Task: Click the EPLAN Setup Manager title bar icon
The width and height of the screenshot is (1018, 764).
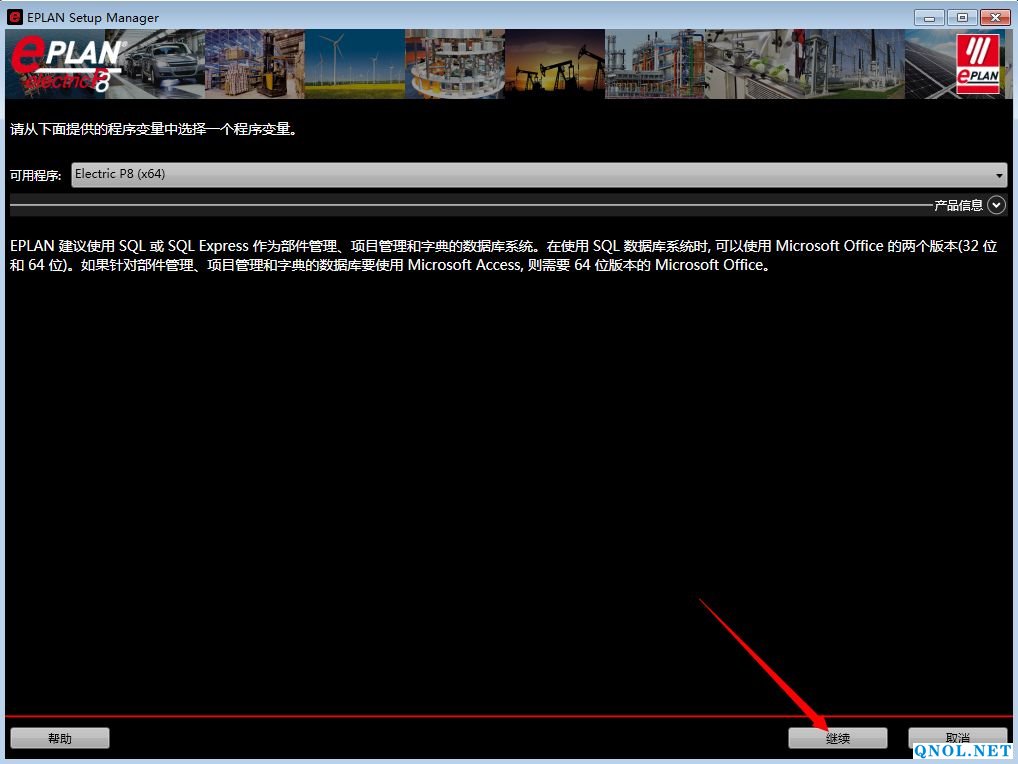Action: coord(15,17)
